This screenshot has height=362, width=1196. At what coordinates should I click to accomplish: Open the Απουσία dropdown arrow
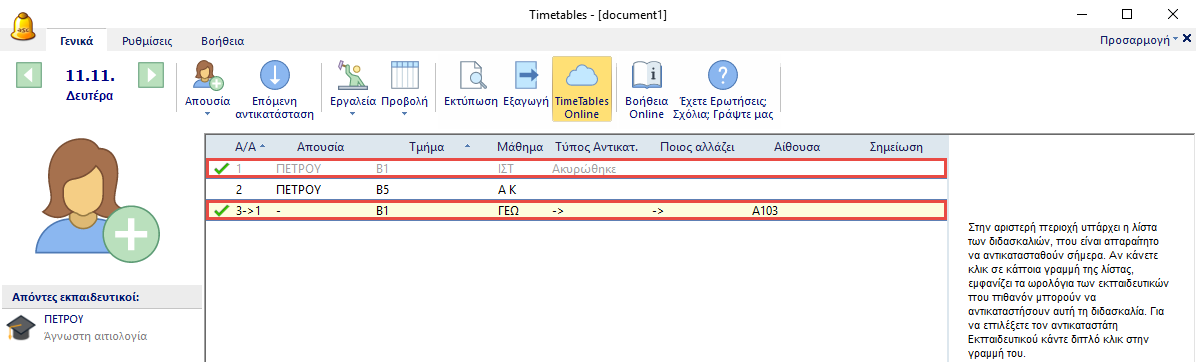coord(207,114)
